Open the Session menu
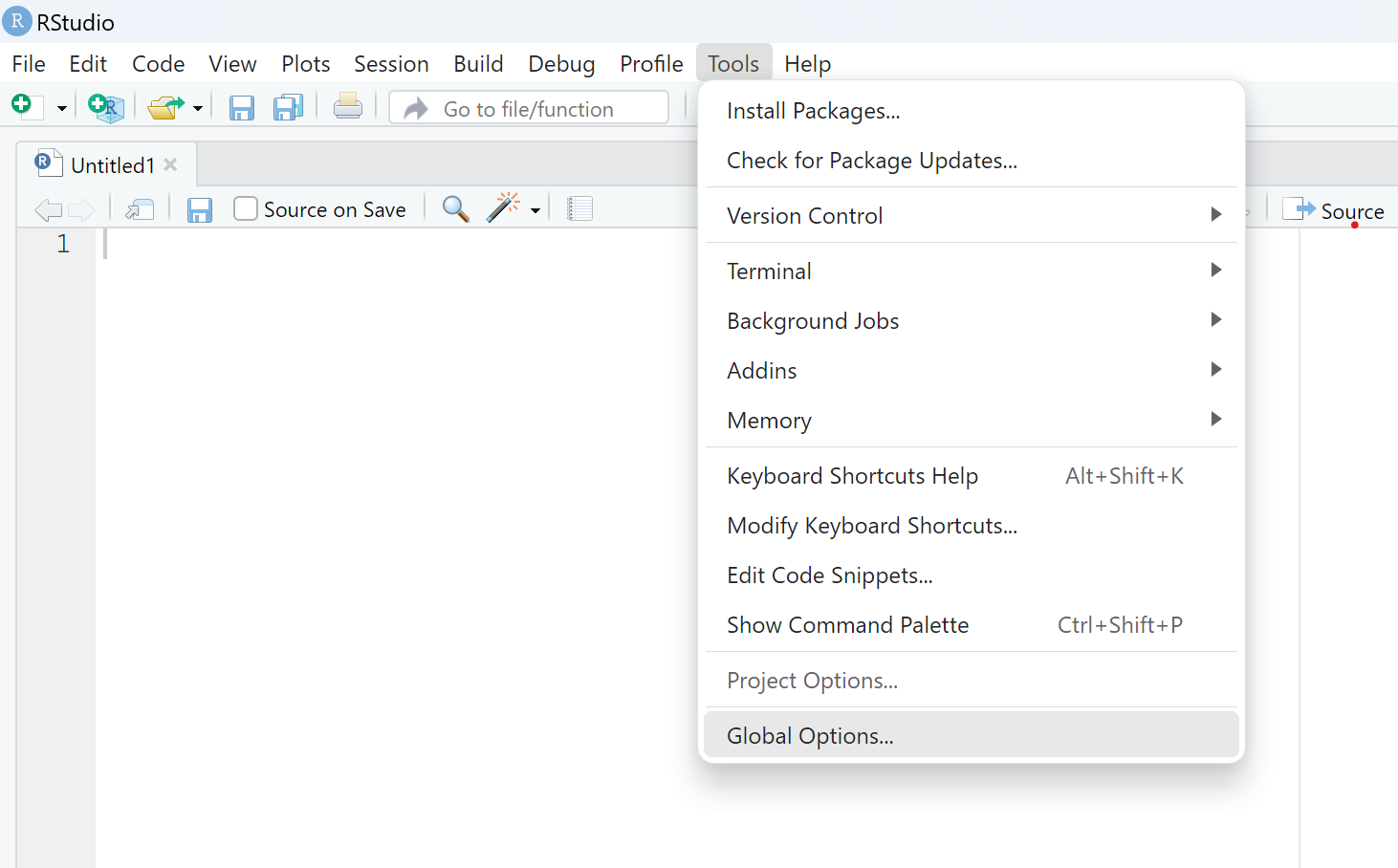The width and height of the screenshot is (1398, 868). point(391,64)
